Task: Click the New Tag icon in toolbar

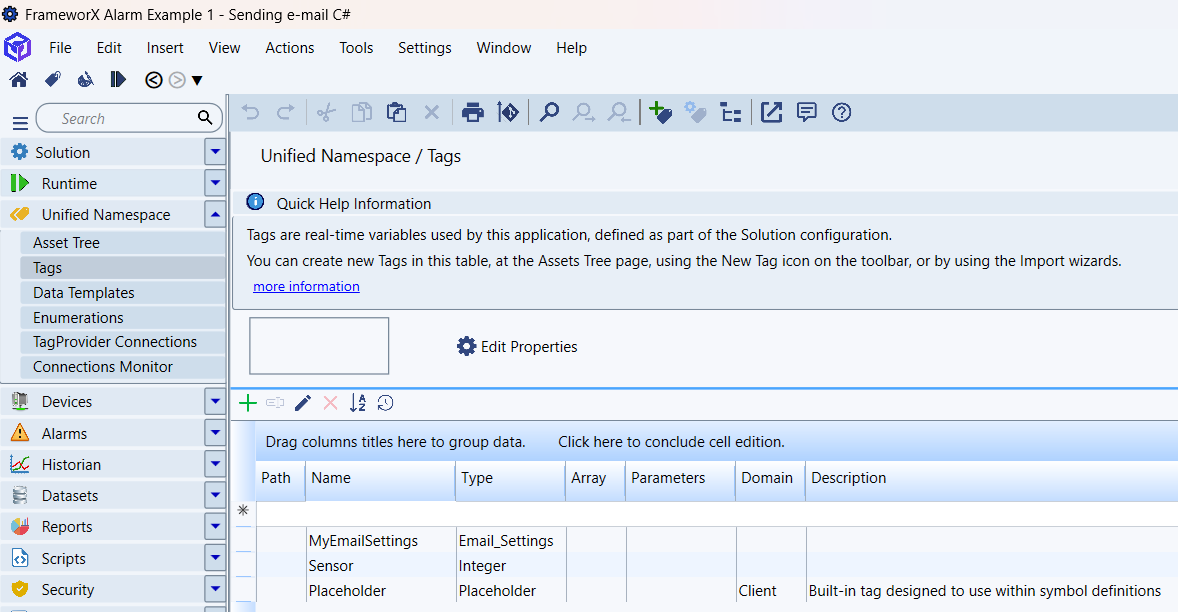Action: pyautogui.click(x=659, y=113)
